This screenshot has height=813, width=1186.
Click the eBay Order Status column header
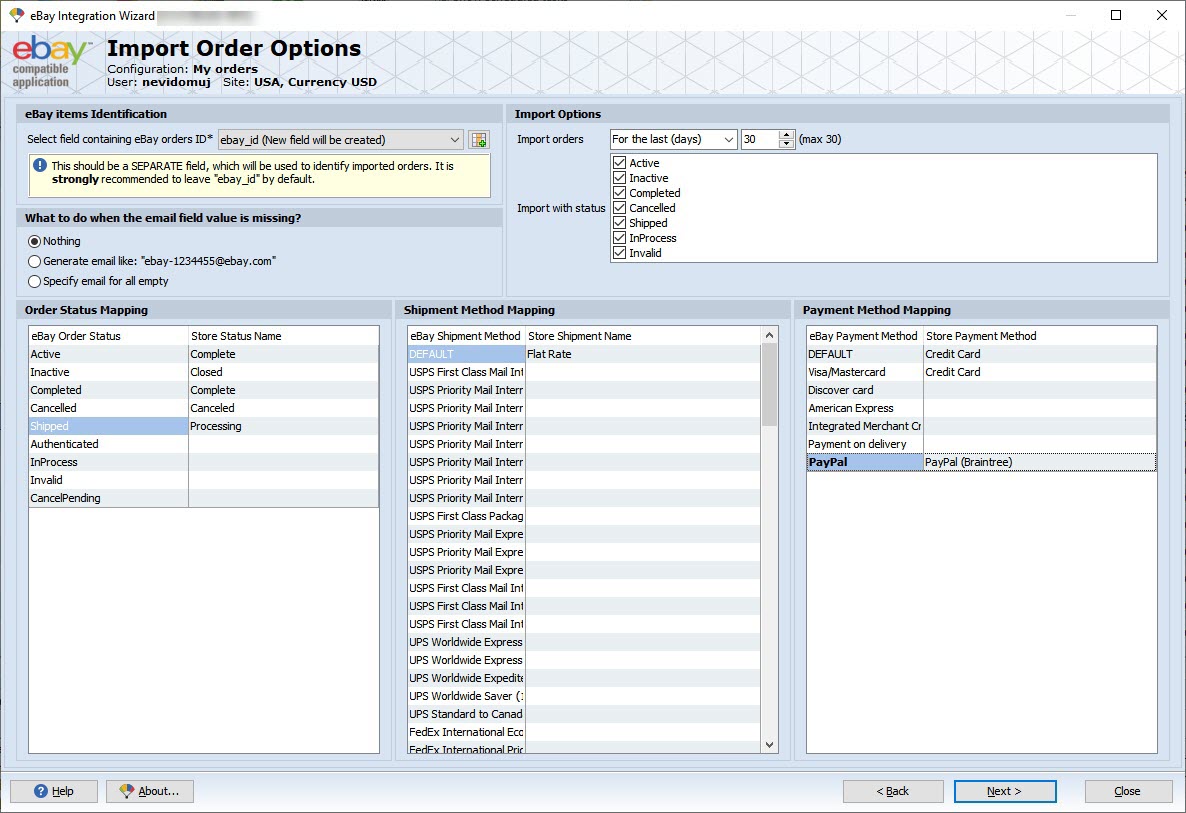108,336
